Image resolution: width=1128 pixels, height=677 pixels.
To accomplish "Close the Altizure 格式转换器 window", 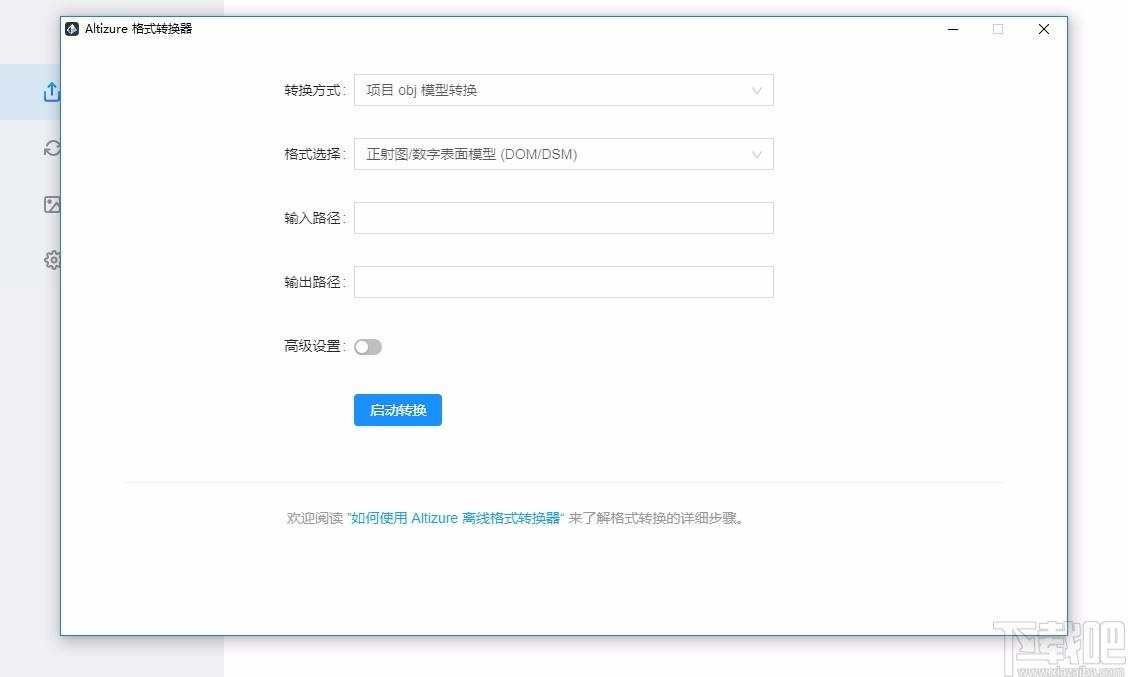I will click(x=1044, y=29).
